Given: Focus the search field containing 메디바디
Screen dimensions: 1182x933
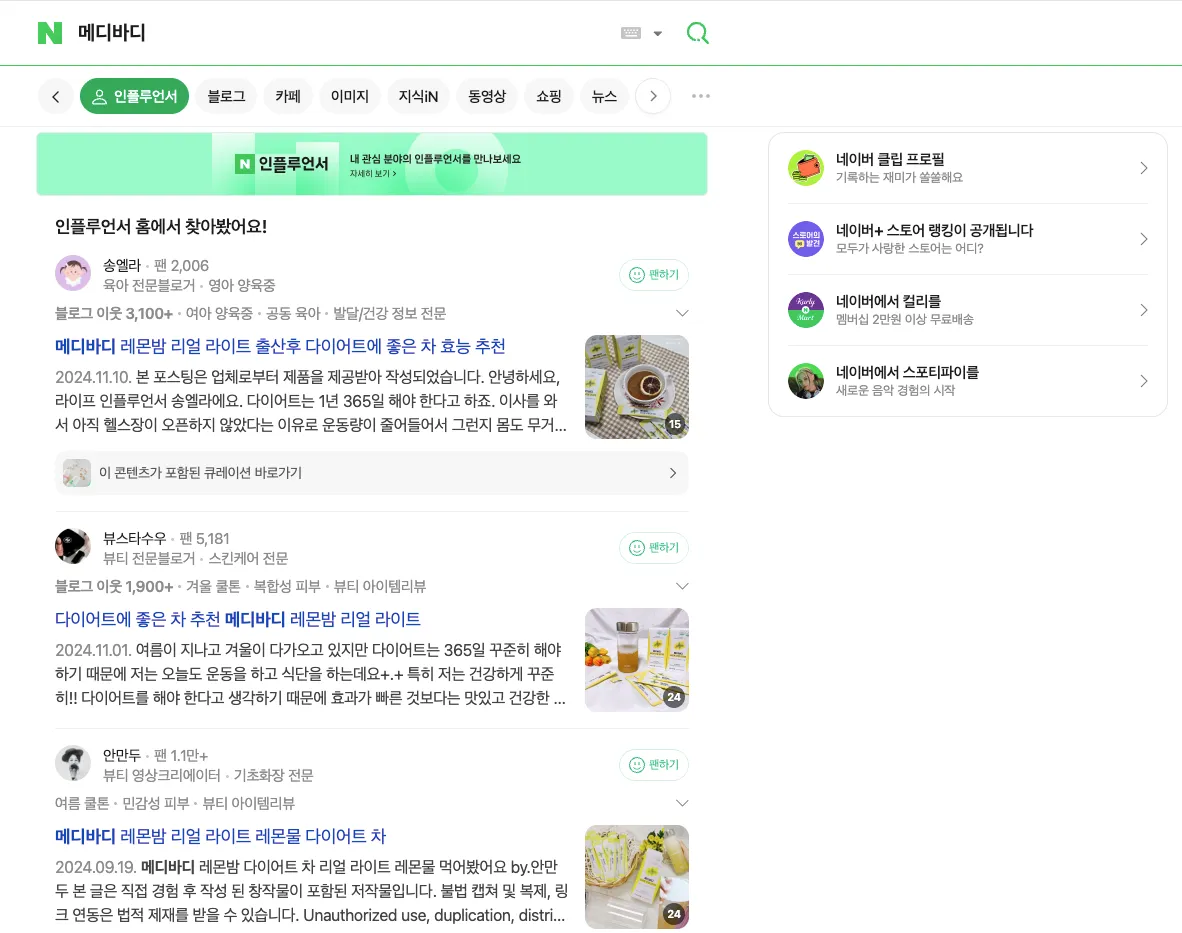Looking at the screenshot, I should [x=339, y=33].
